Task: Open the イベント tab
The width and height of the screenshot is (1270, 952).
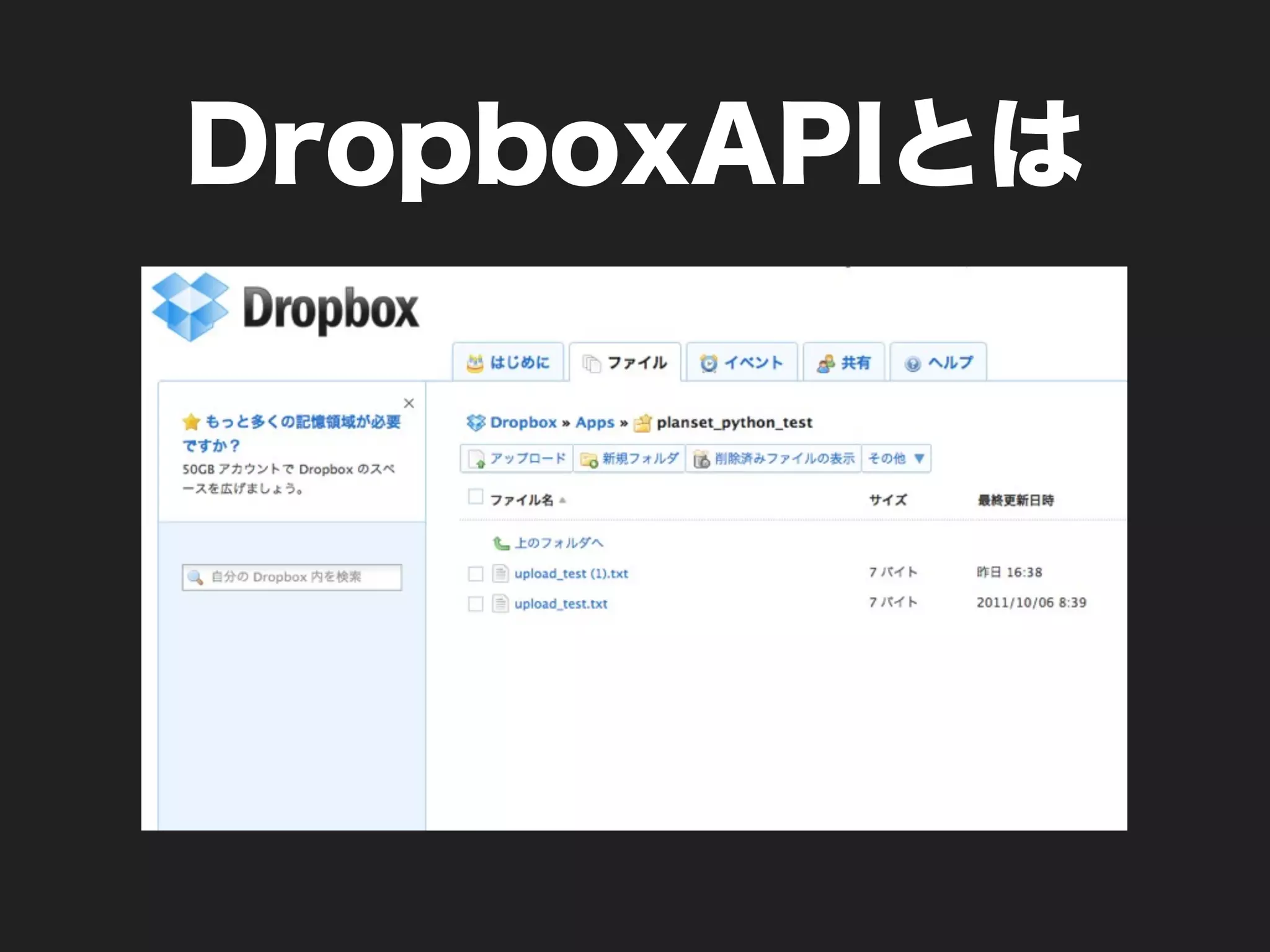Action: pyautogui.click(x=742, y=362)
